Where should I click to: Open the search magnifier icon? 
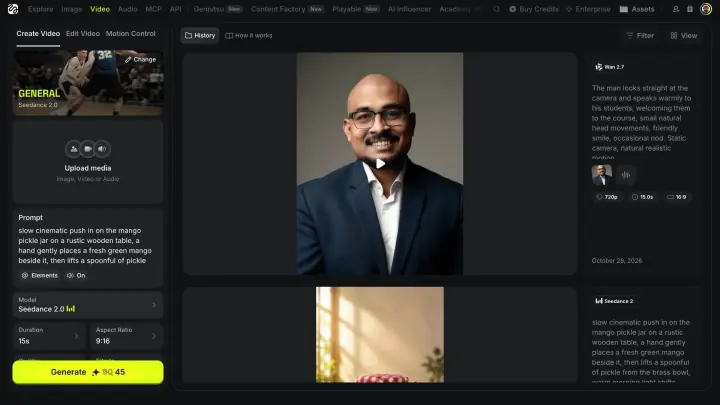coord(496,9)
